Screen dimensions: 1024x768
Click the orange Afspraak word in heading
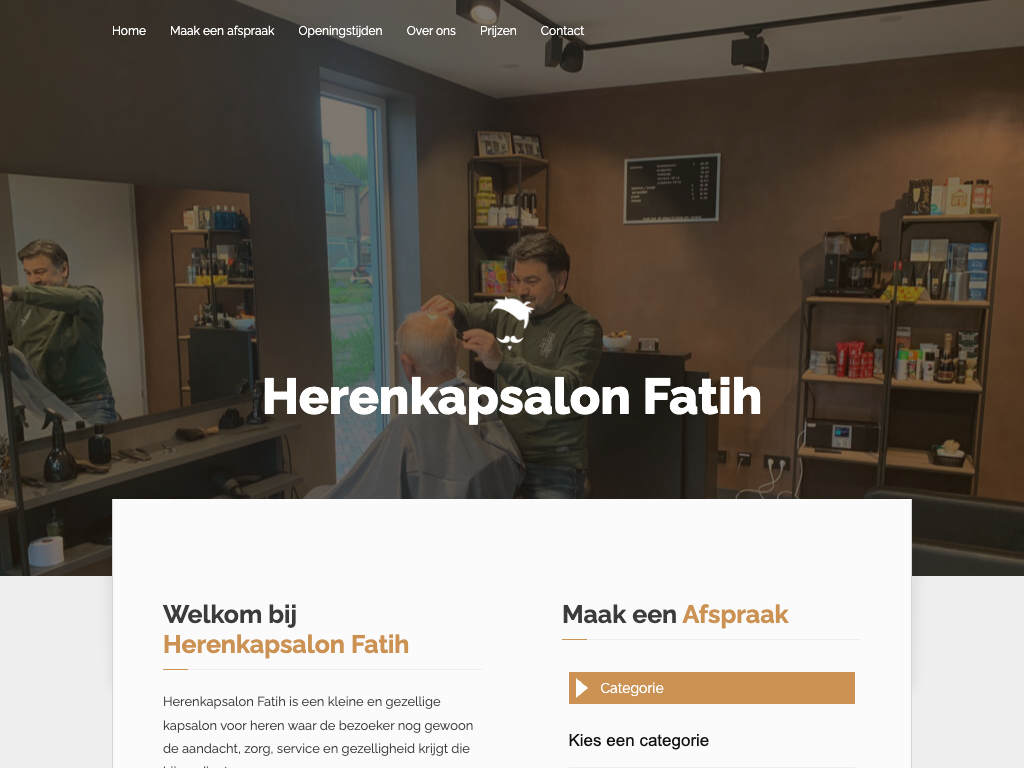pos(735,615)
